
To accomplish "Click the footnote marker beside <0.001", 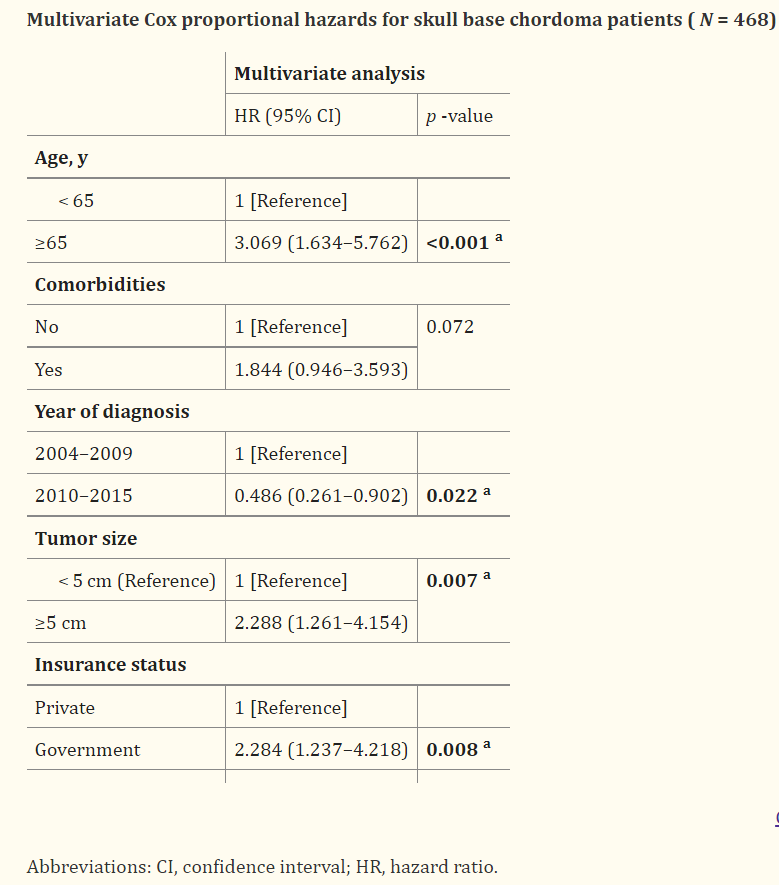I will tap(498, 240).
